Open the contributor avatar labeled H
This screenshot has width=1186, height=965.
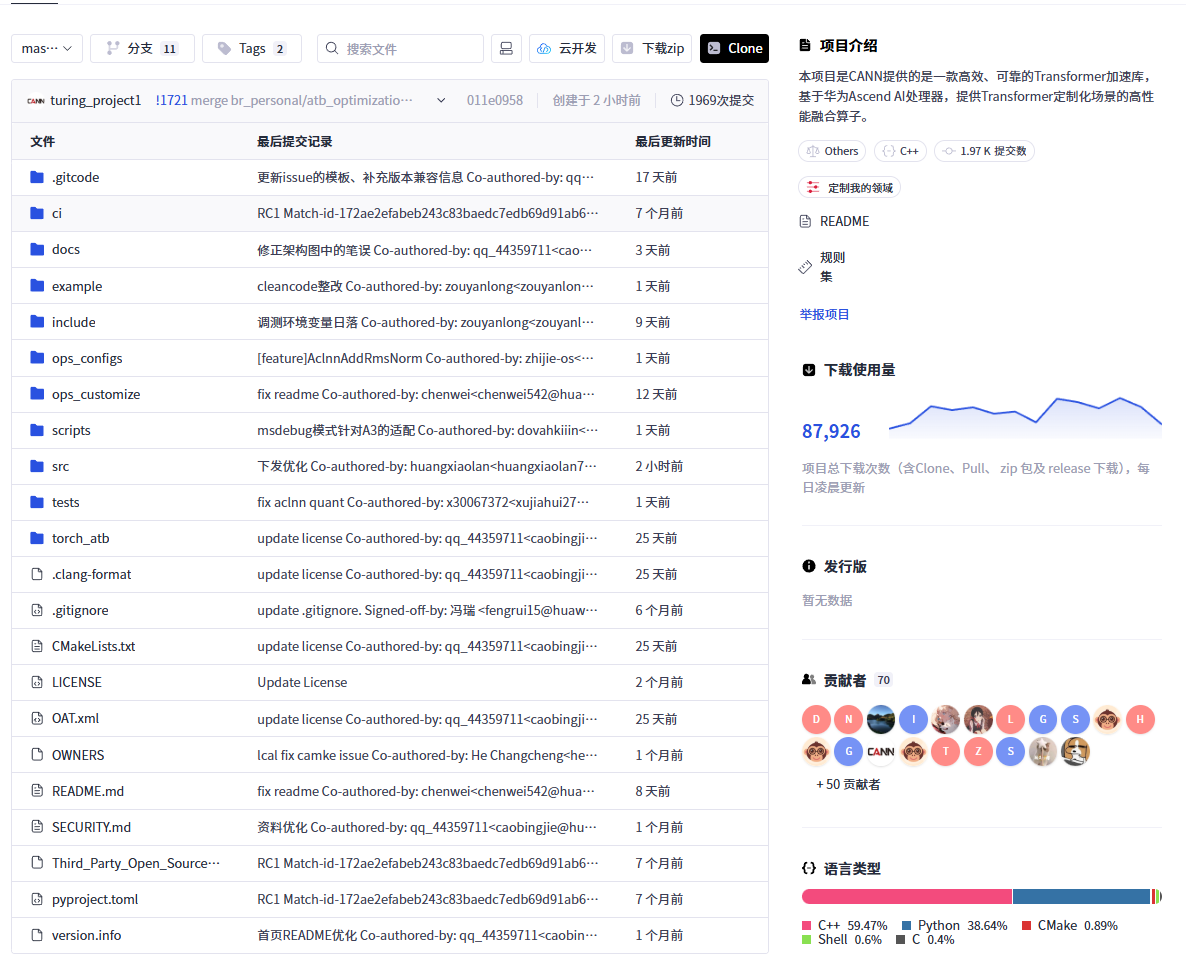(1140, 719)
